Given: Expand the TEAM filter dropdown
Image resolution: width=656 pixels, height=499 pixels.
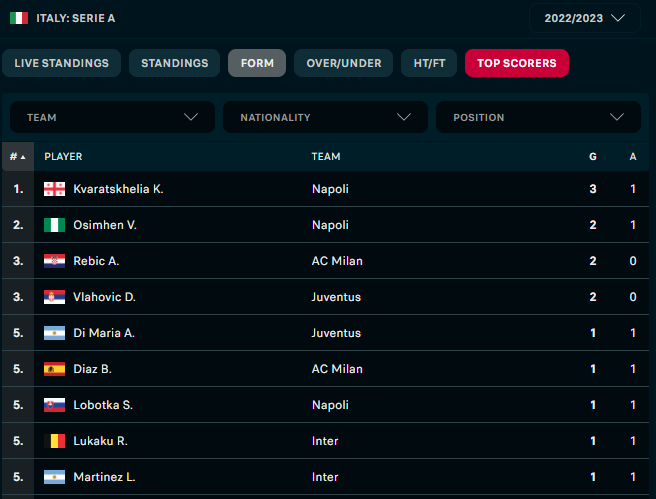Looking at the screenshot, I should 112,117.
